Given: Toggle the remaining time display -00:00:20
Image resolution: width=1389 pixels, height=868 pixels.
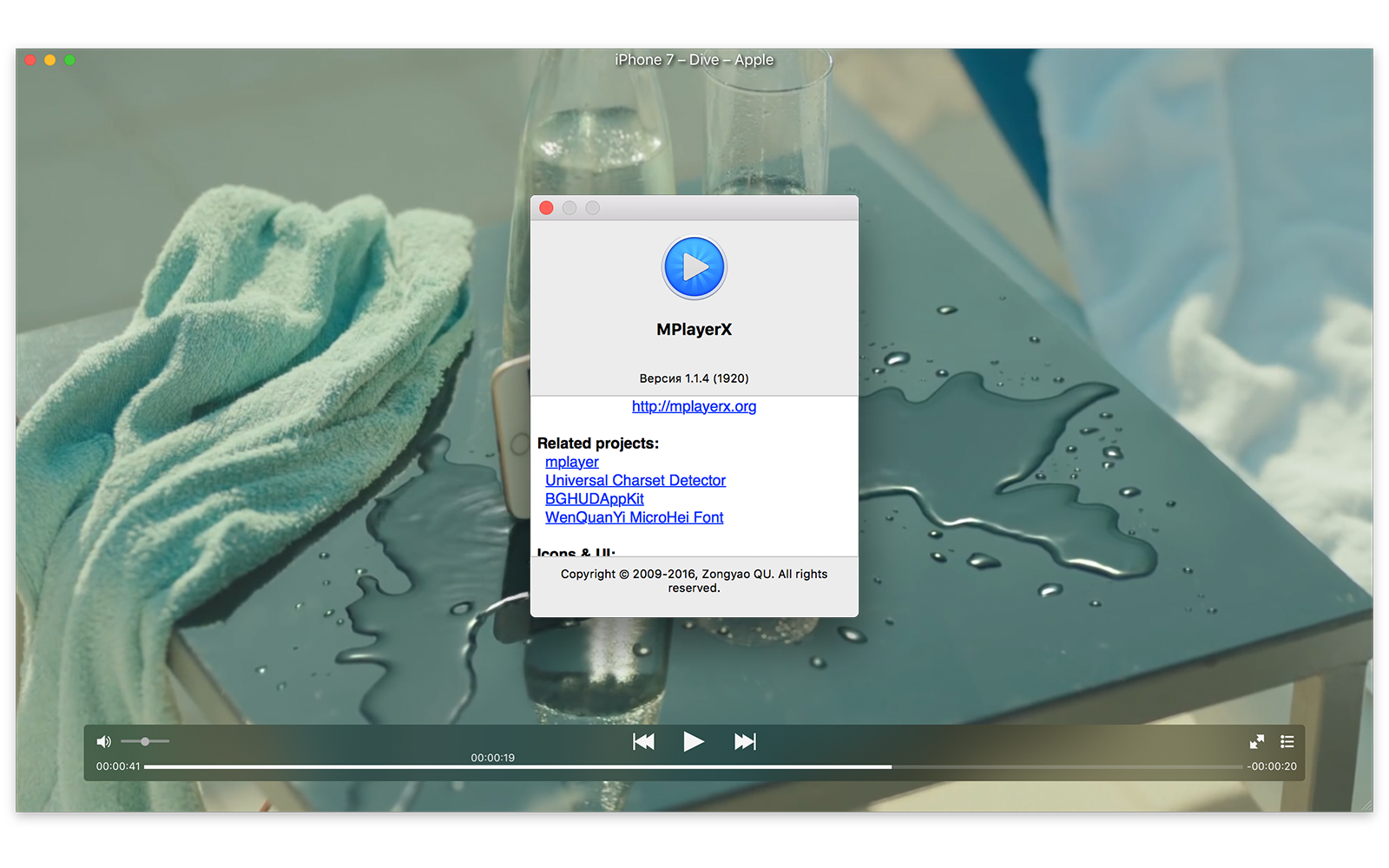Looking at the screenshot, I should point(1271,766).
